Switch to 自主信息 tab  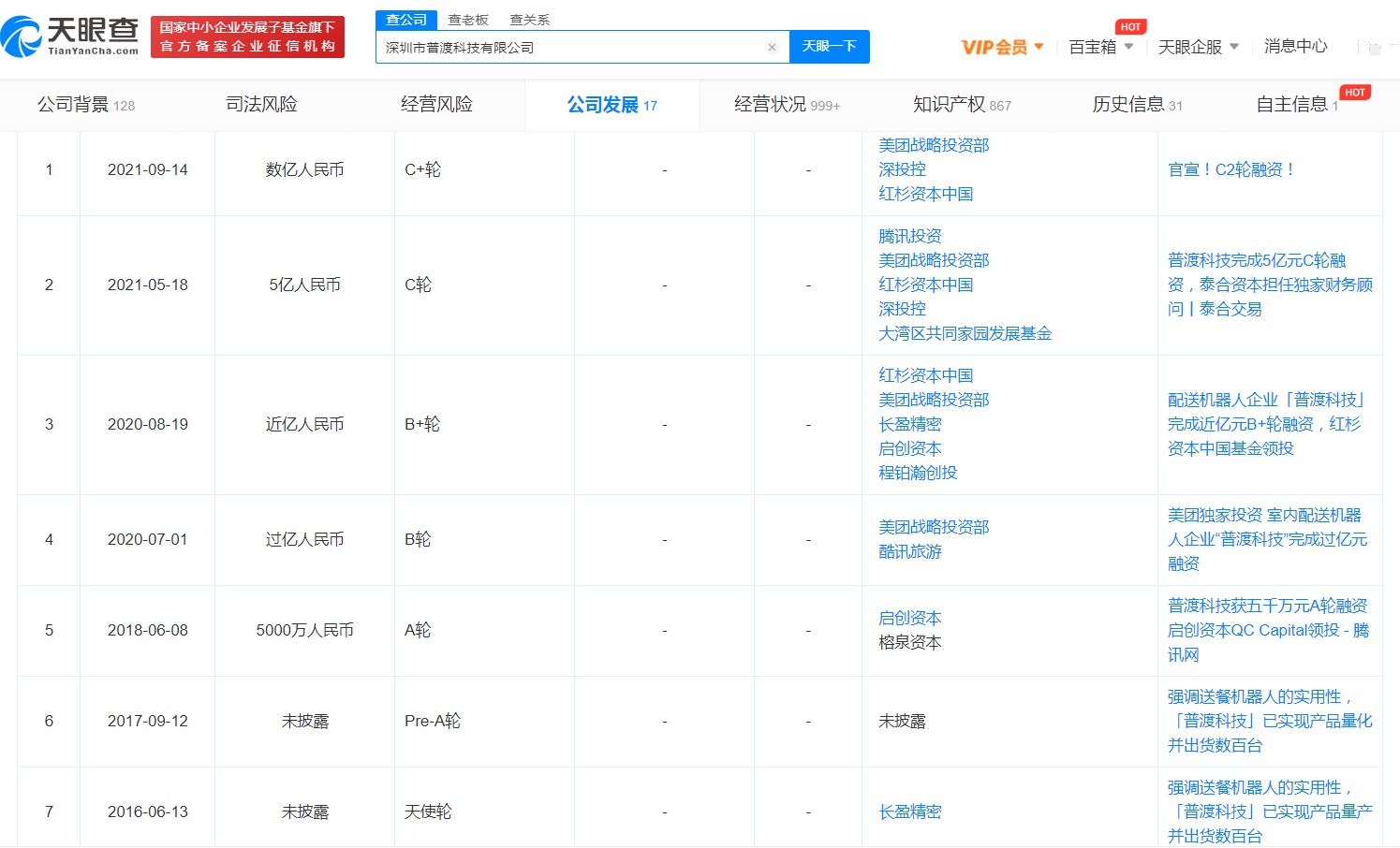[x=1297, y=105]
